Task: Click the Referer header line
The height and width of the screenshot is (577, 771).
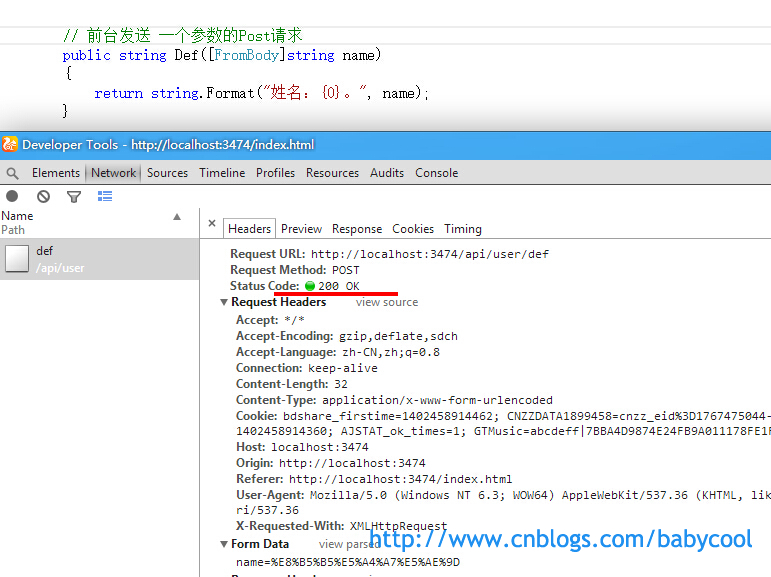Action: click(x=374, y=479)
